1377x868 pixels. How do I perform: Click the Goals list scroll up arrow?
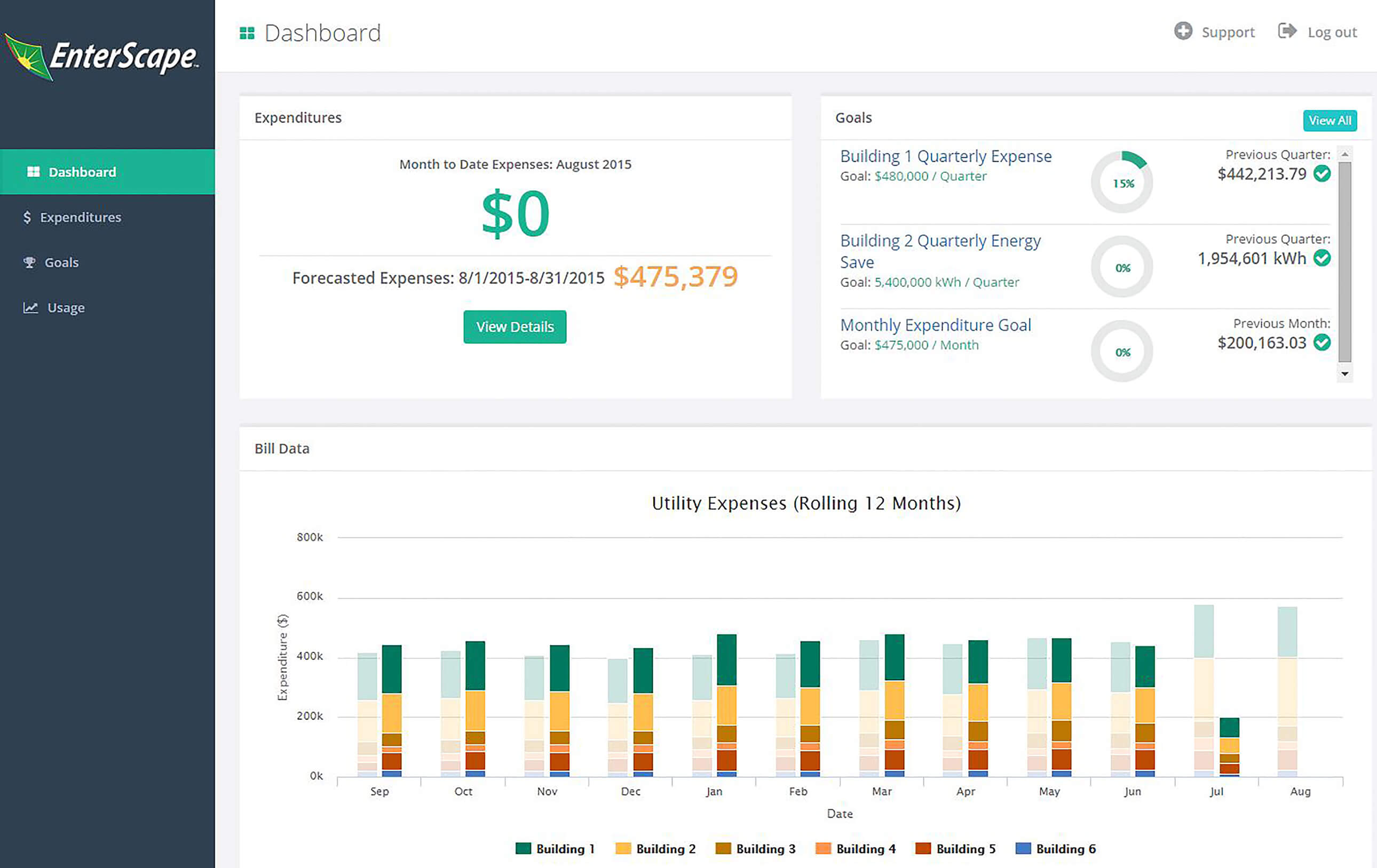(x=1345, y=155)
